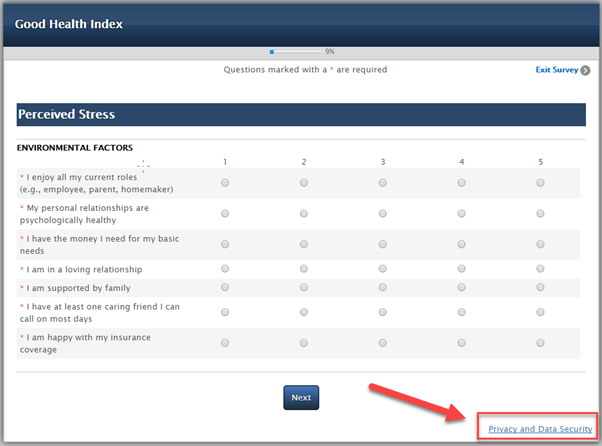The height and width of the screenshot is (446, 602).
Task: Pick 3 for one caring friend statement
Action: point(383,312)
